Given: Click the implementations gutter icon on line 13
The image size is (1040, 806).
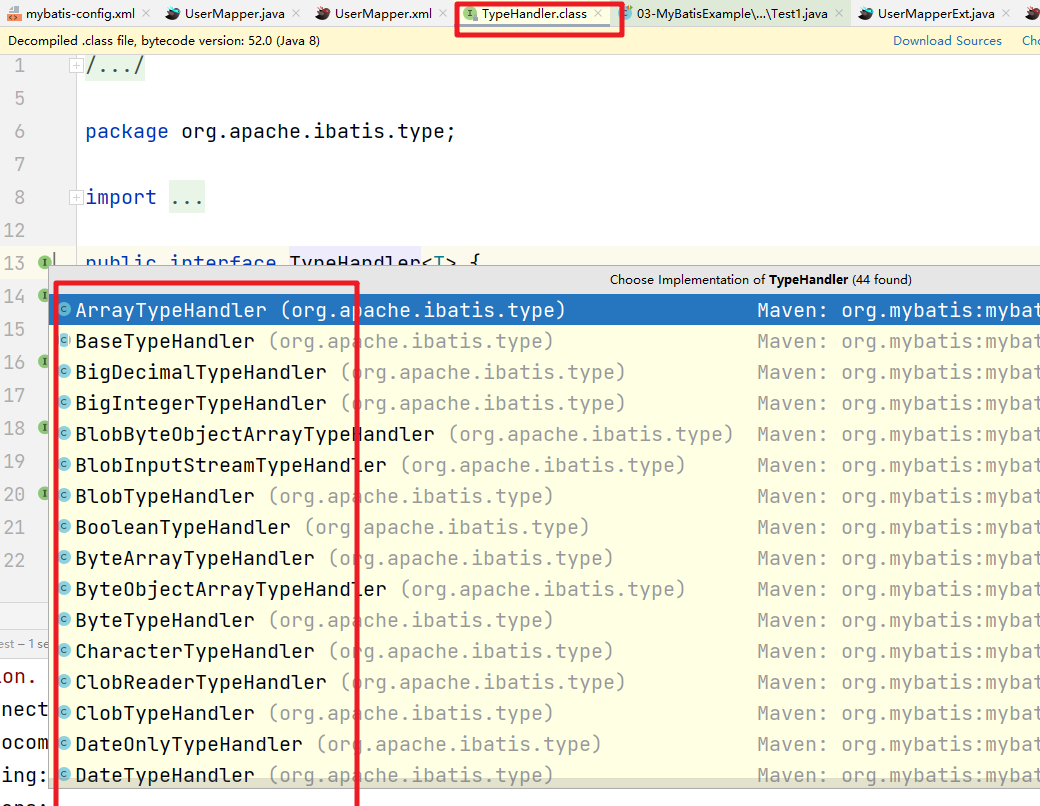Looking at the screenshot, I should [44, 263].
